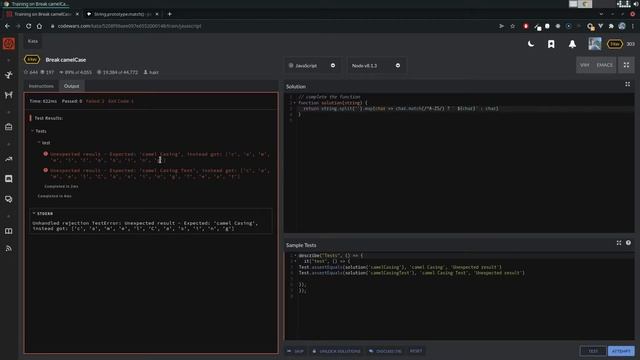This screenshot has height=360, width=640.
Task: Open the bookmarks icon in header
Action: [x=551, y=44]
